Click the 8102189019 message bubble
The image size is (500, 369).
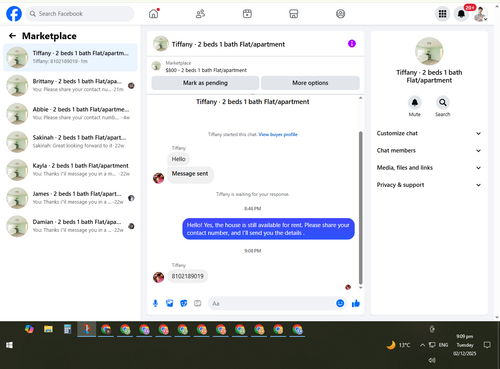(x=187, y=276)
